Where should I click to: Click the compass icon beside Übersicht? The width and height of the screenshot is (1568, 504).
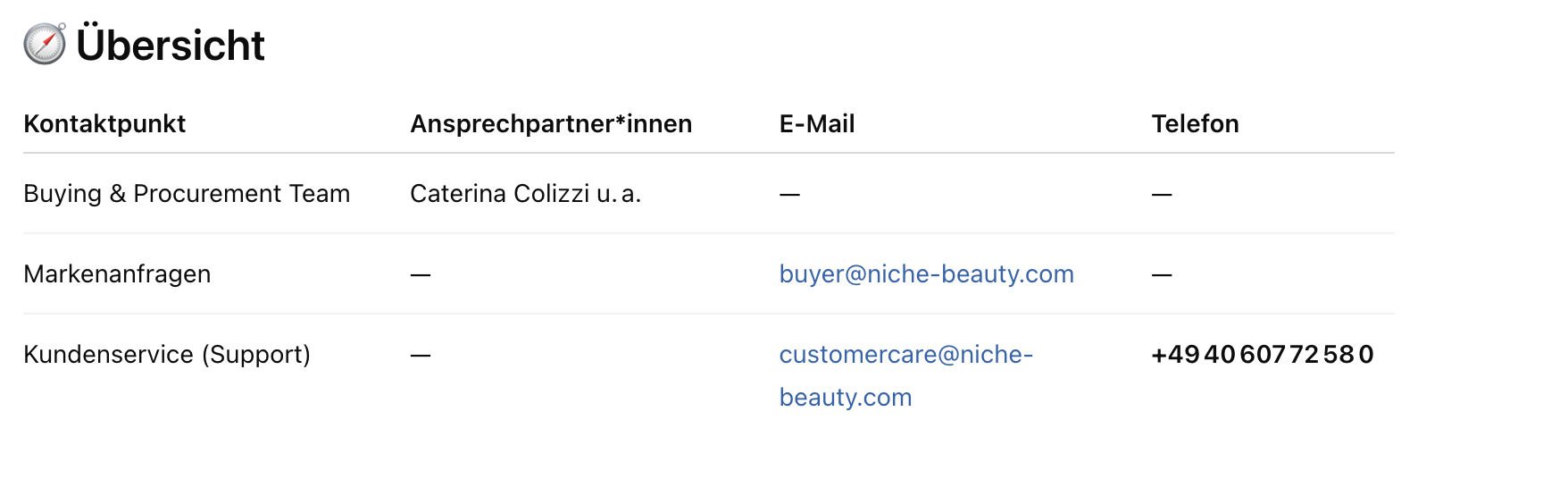click(45, 44)
